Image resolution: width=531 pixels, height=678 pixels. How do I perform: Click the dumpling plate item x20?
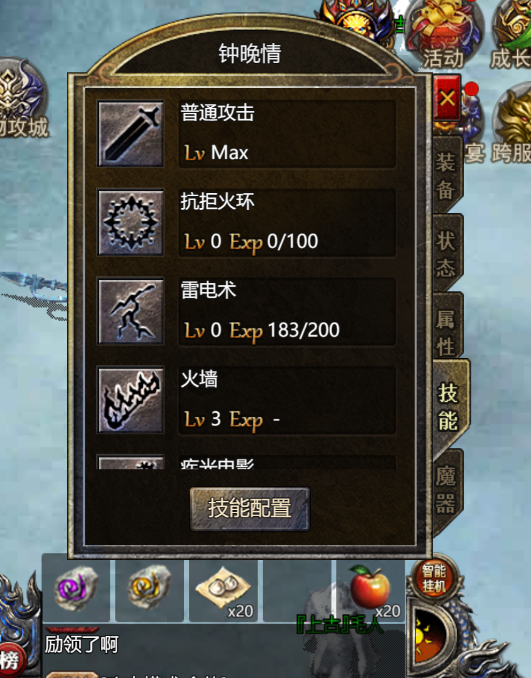223,590
